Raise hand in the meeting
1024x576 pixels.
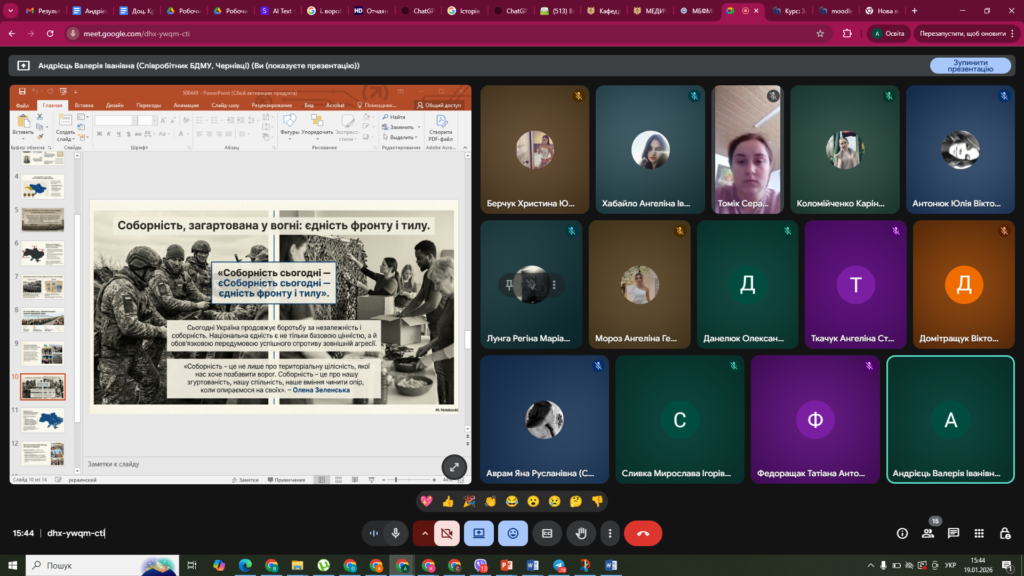[579, 533]
